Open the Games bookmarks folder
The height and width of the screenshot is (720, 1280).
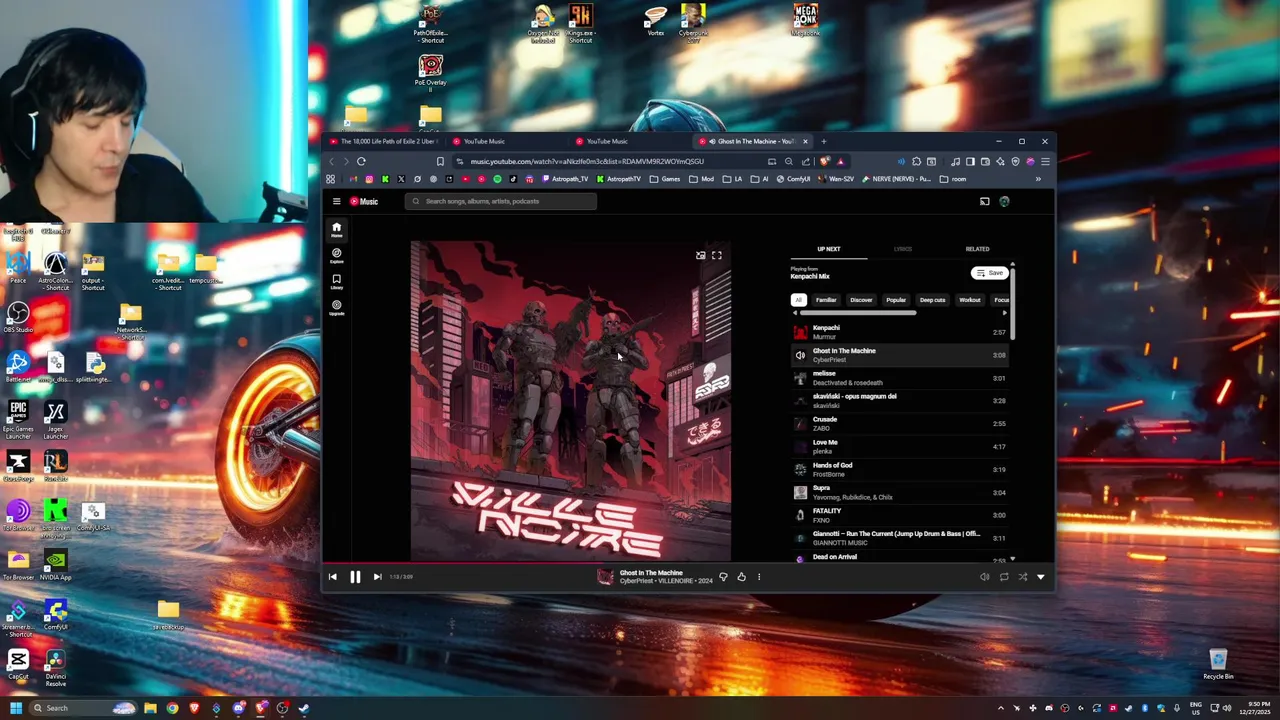[x=665, y=179]
